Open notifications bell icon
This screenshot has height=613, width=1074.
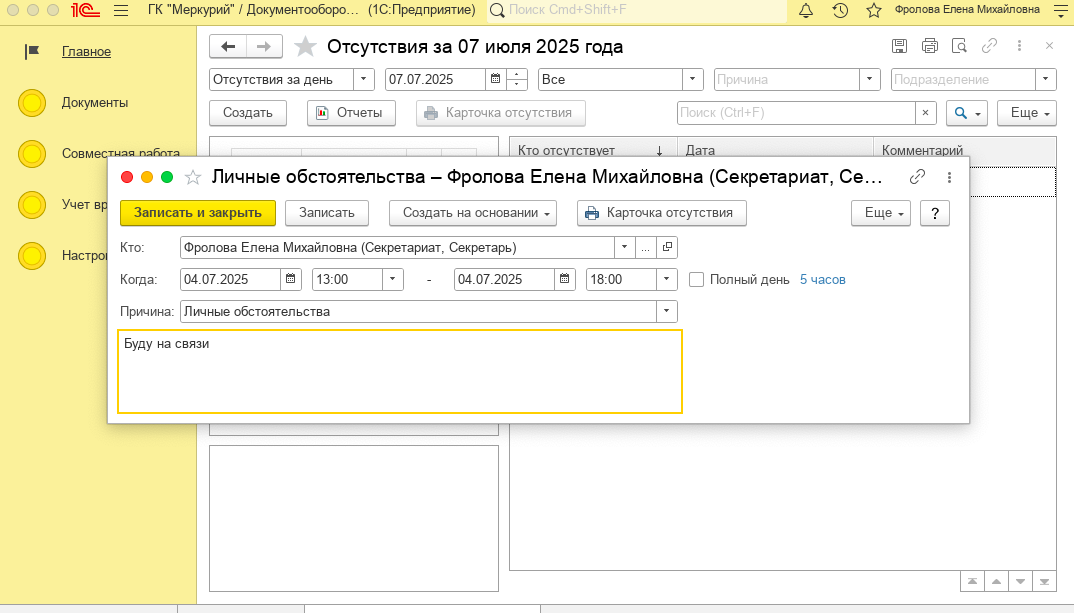[x=806, y=11]
